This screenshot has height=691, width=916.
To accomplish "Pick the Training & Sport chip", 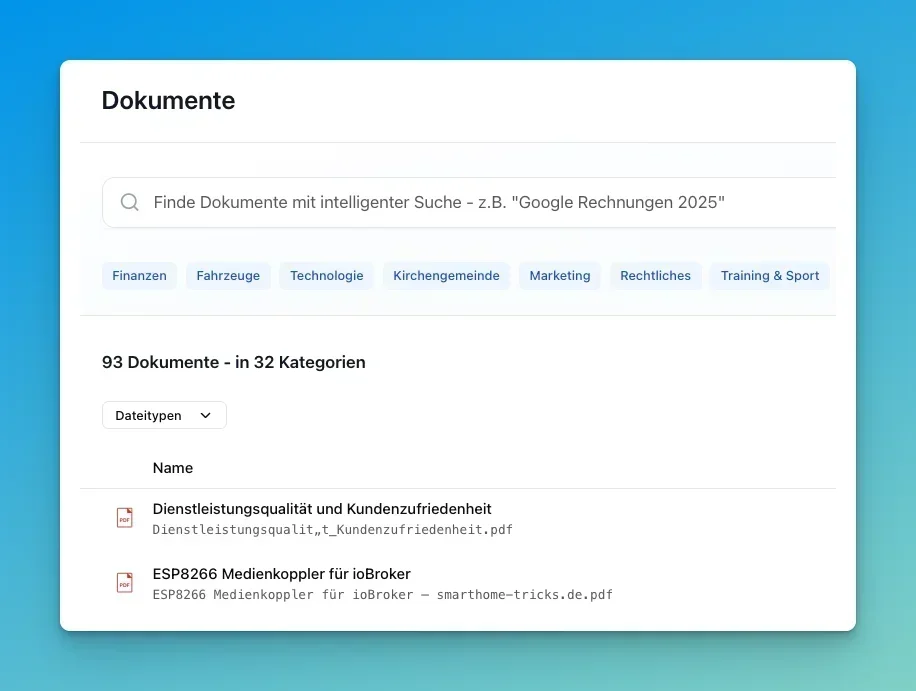I will coord(769,276).
